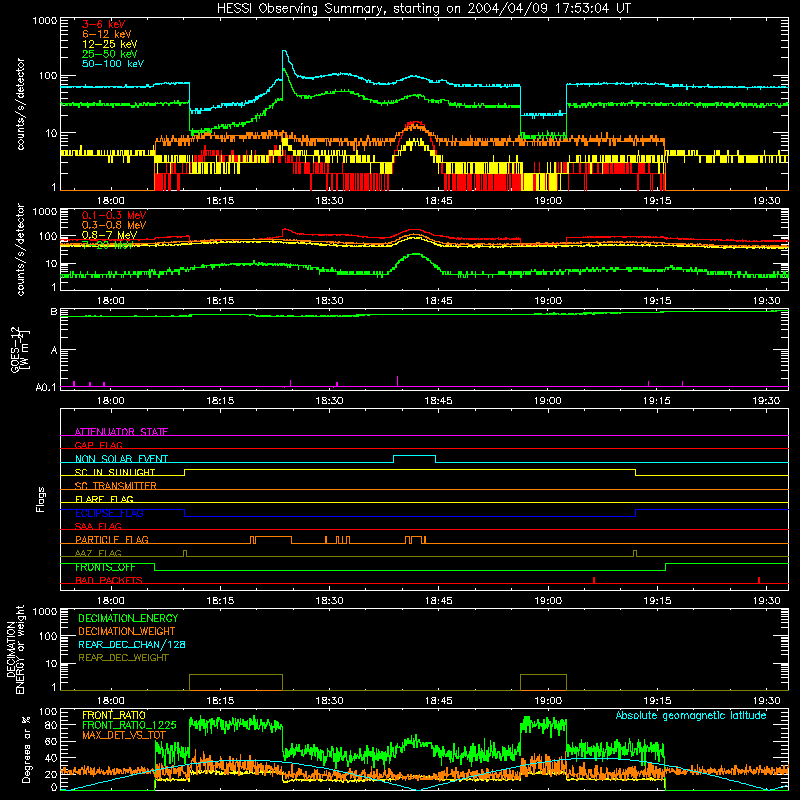Click the SC_IN_SUNLIGHT flag label

tap(115, 472)
